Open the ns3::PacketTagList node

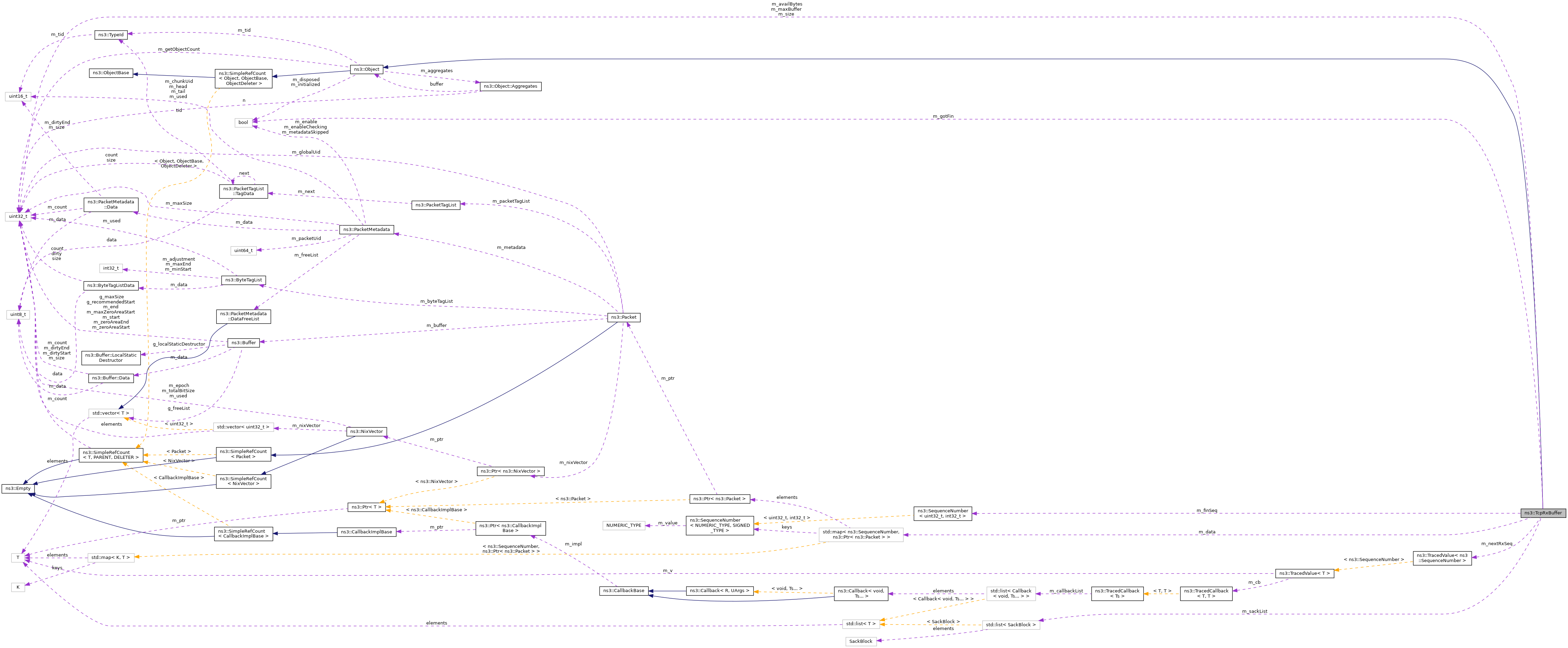[x=436, y=205]
